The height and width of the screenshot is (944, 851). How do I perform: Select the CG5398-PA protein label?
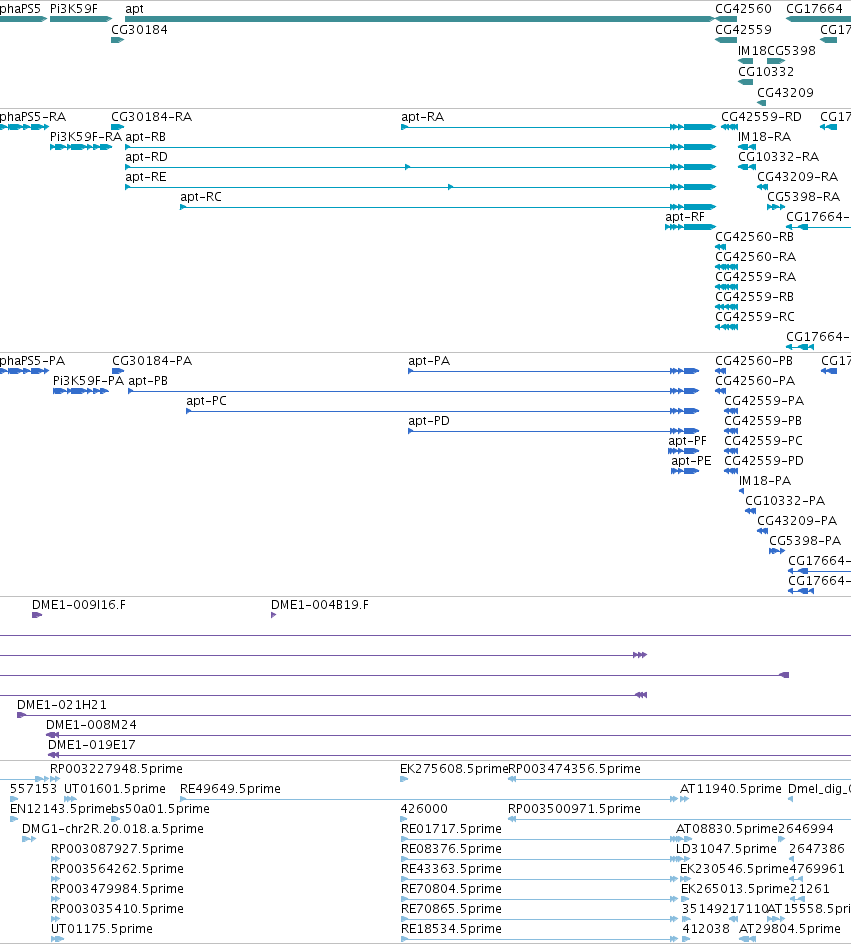pyautogui.click(x=805, y=541)
